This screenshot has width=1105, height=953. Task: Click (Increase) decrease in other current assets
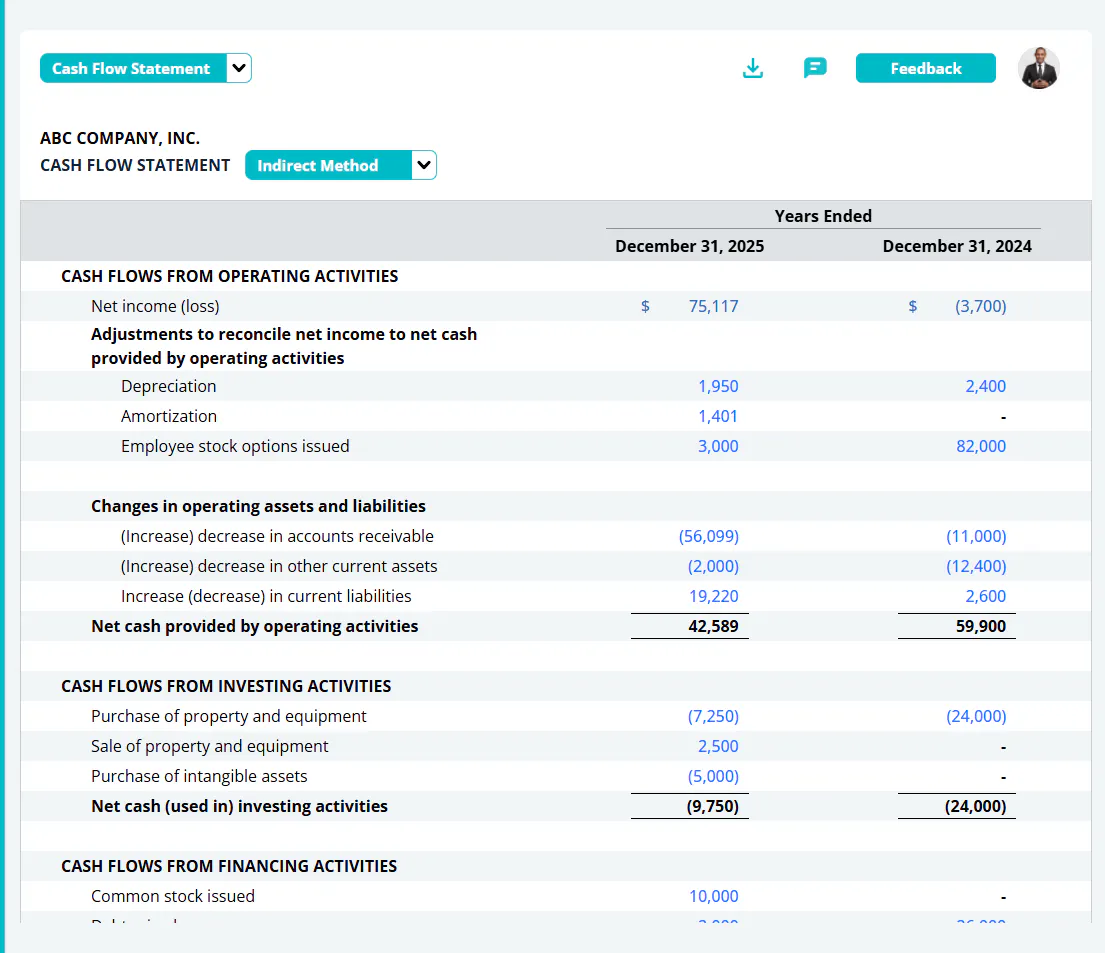(x=278, y=567)
